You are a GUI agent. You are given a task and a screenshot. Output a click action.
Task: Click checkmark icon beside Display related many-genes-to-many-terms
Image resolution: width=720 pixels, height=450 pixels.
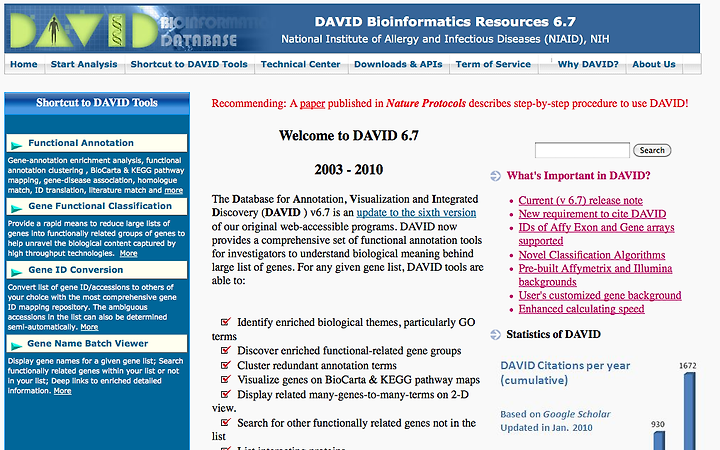225,394
